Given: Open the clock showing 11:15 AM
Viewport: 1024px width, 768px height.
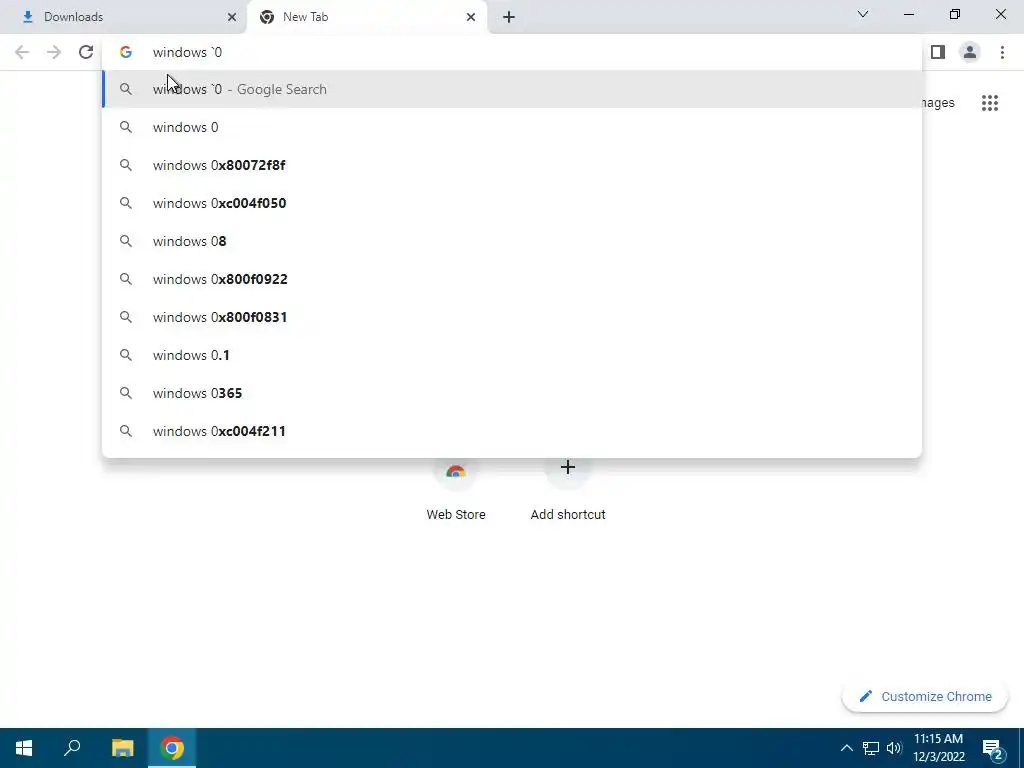Looking at the screenshot, I should [938, 748].
